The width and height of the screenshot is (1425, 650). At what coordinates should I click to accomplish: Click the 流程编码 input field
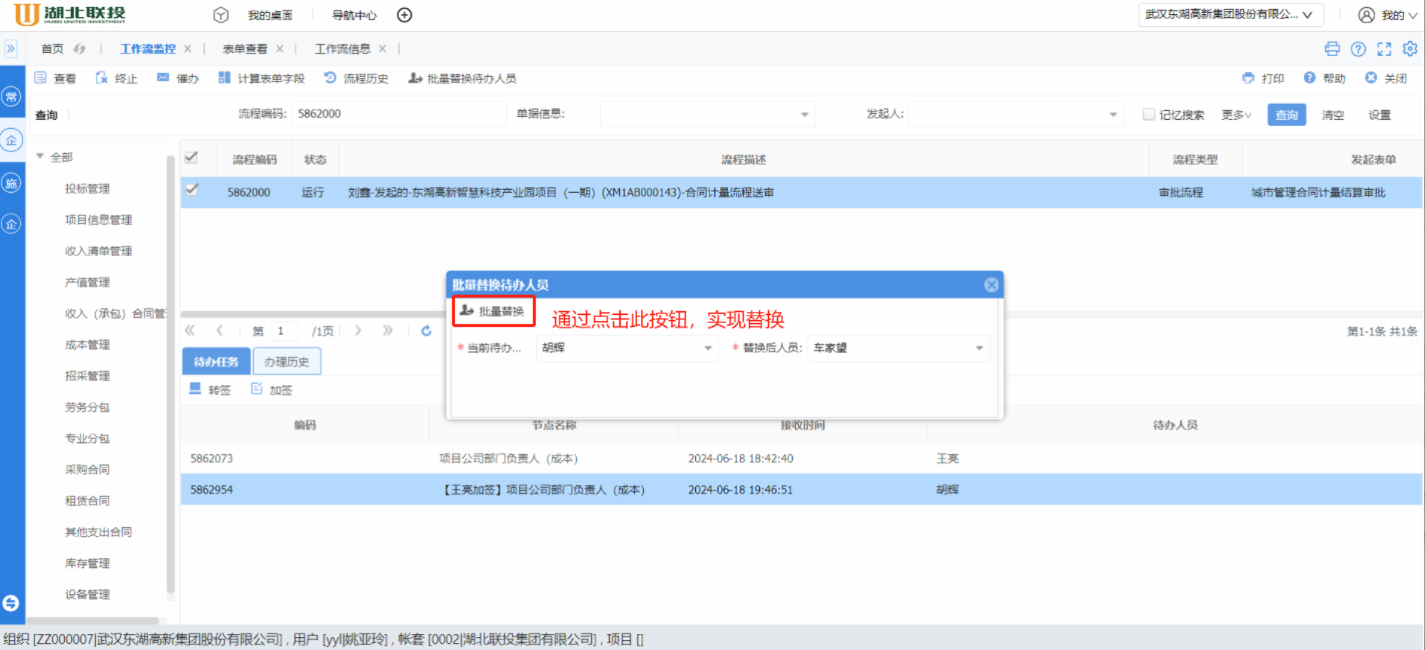pos(398,114)
